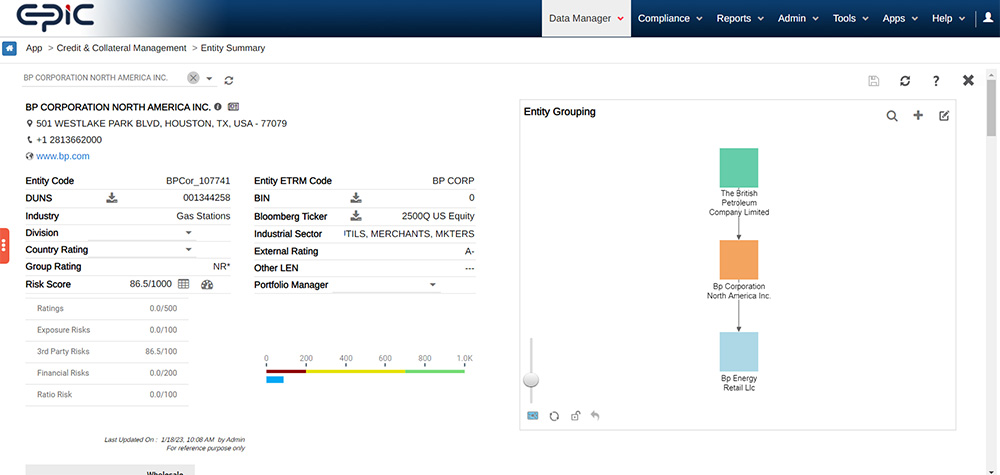Image resolution: width=1000 pixels, height=475 pixels.
Task: Click the Credit & Collateral Management breadcrumb
Action: [121, 48]
